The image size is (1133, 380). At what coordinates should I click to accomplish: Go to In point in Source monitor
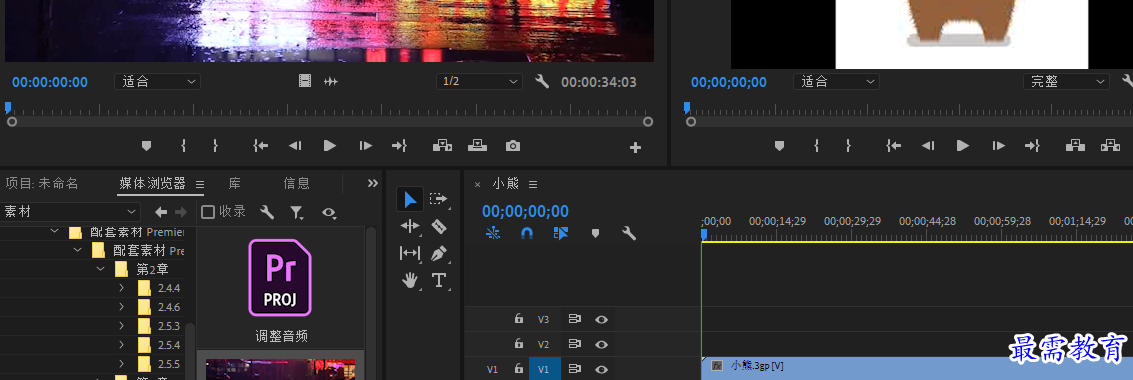pos(261,146)
